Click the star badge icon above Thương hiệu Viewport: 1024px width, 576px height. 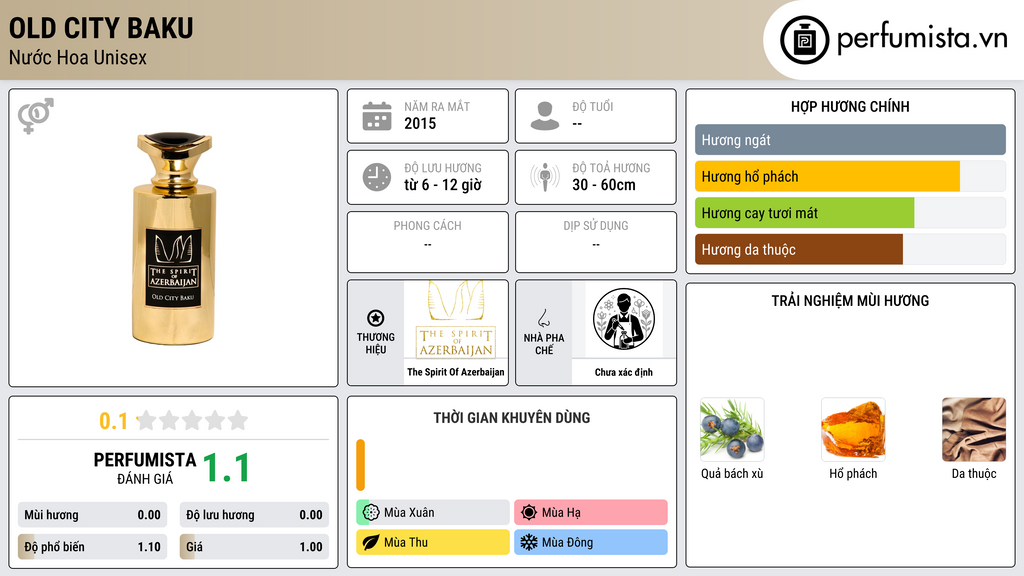coord(376,318)
